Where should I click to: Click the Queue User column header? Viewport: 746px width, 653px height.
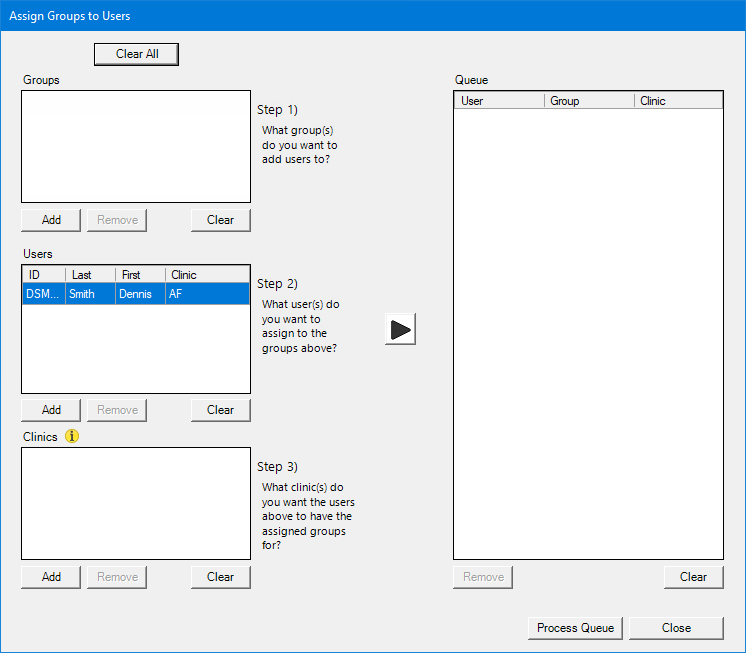(x=499, y=101)
